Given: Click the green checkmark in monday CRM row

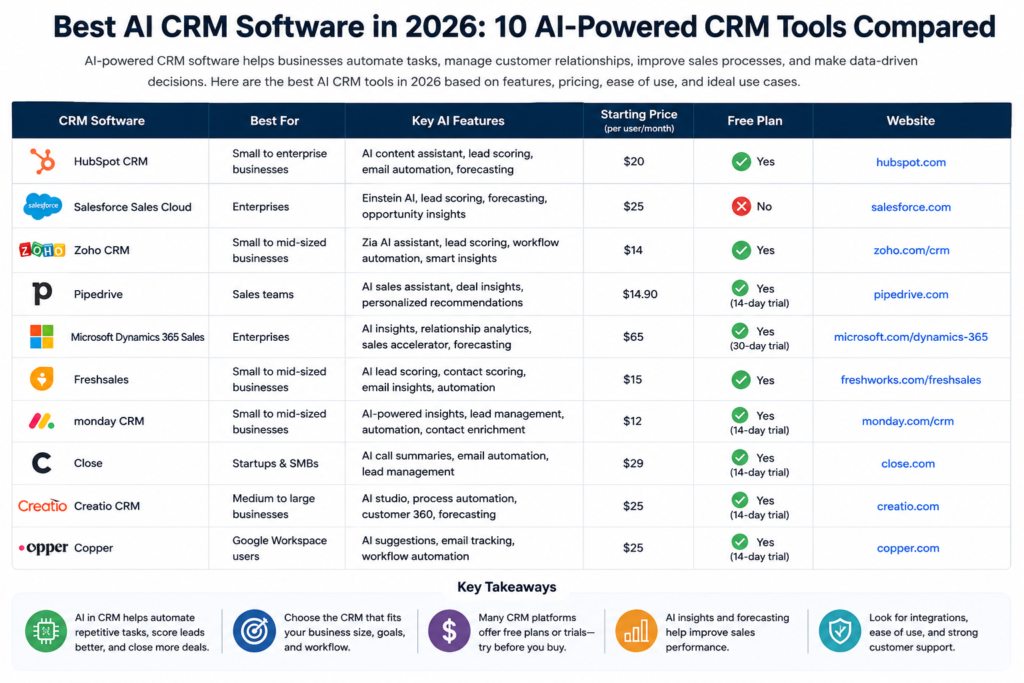Looking at the screenshot, I should (x=740, y=415).
